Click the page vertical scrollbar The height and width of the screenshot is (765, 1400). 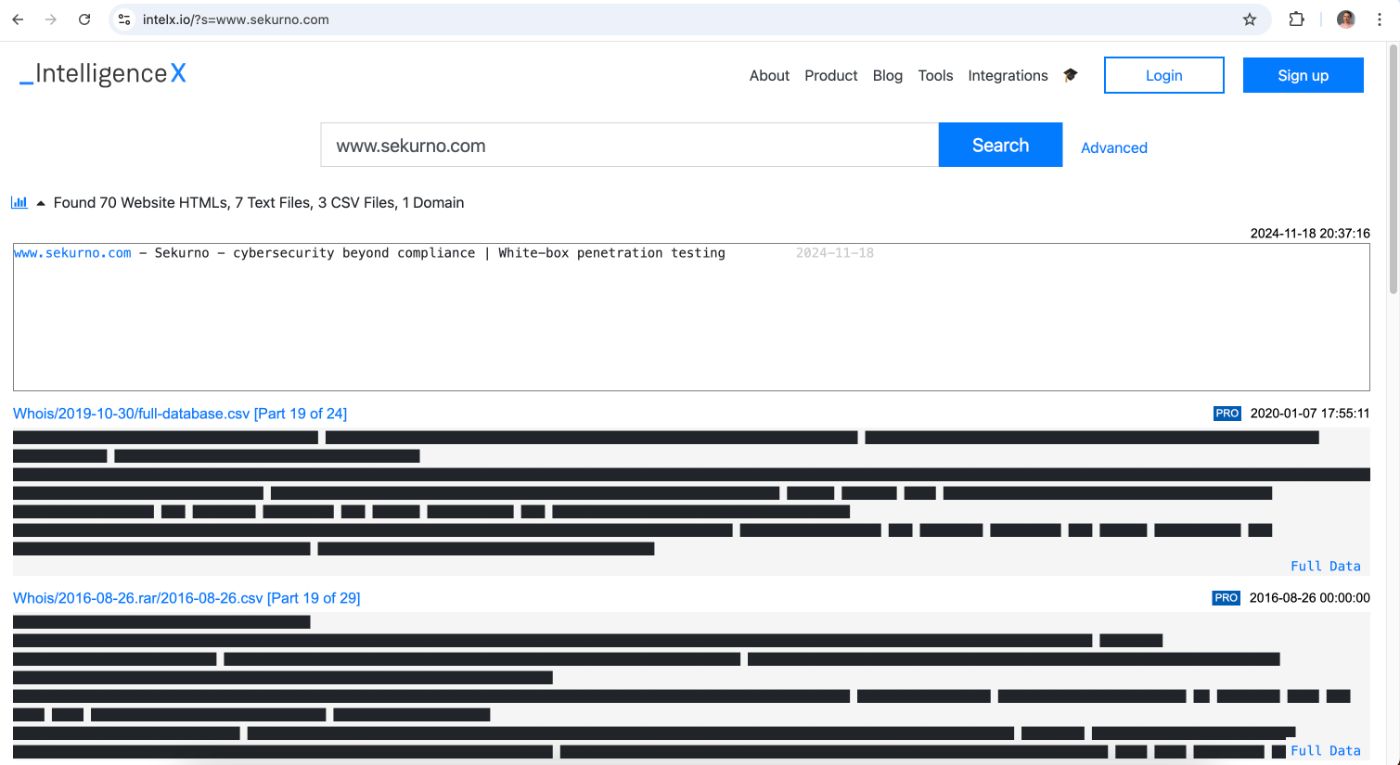pos(1393,170)
